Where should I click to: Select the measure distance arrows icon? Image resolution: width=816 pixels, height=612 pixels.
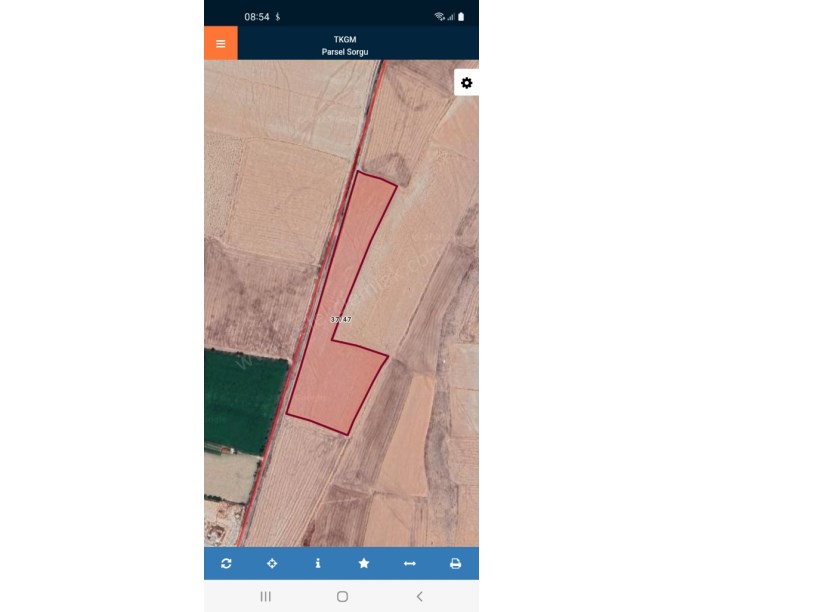[x=410, y=564]
